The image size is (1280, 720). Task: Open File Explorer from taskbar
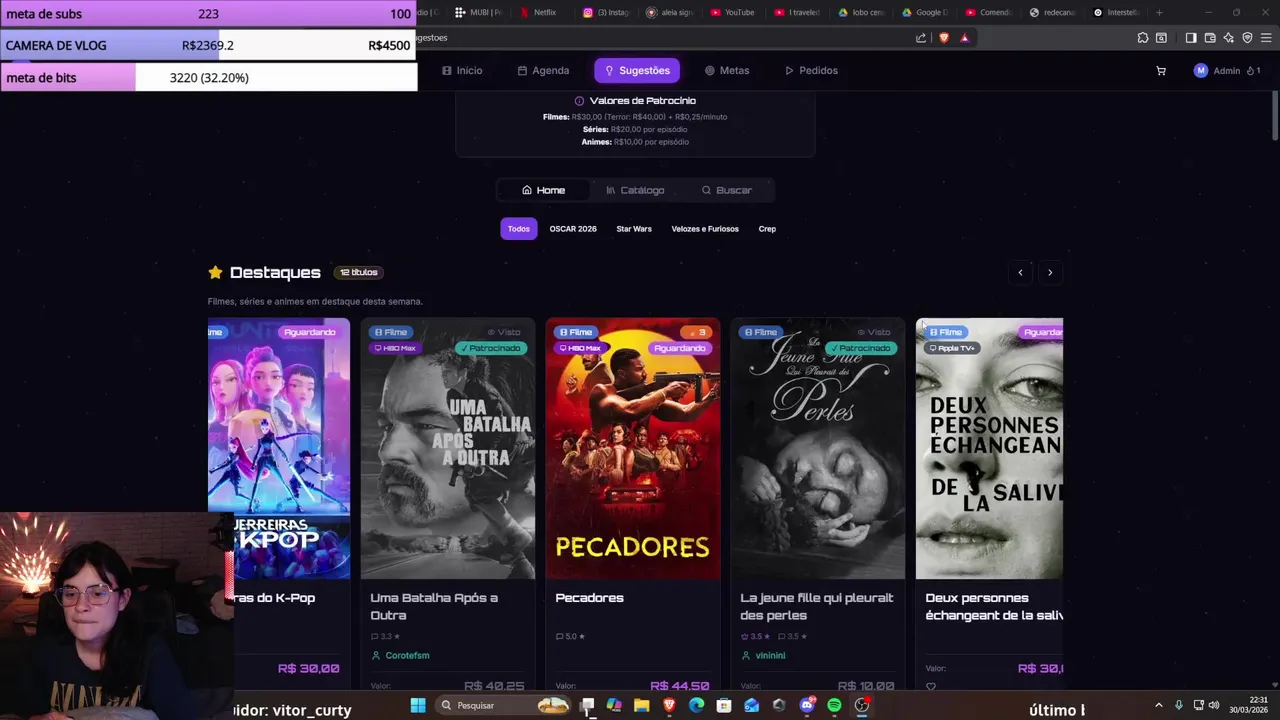(641, 705)
